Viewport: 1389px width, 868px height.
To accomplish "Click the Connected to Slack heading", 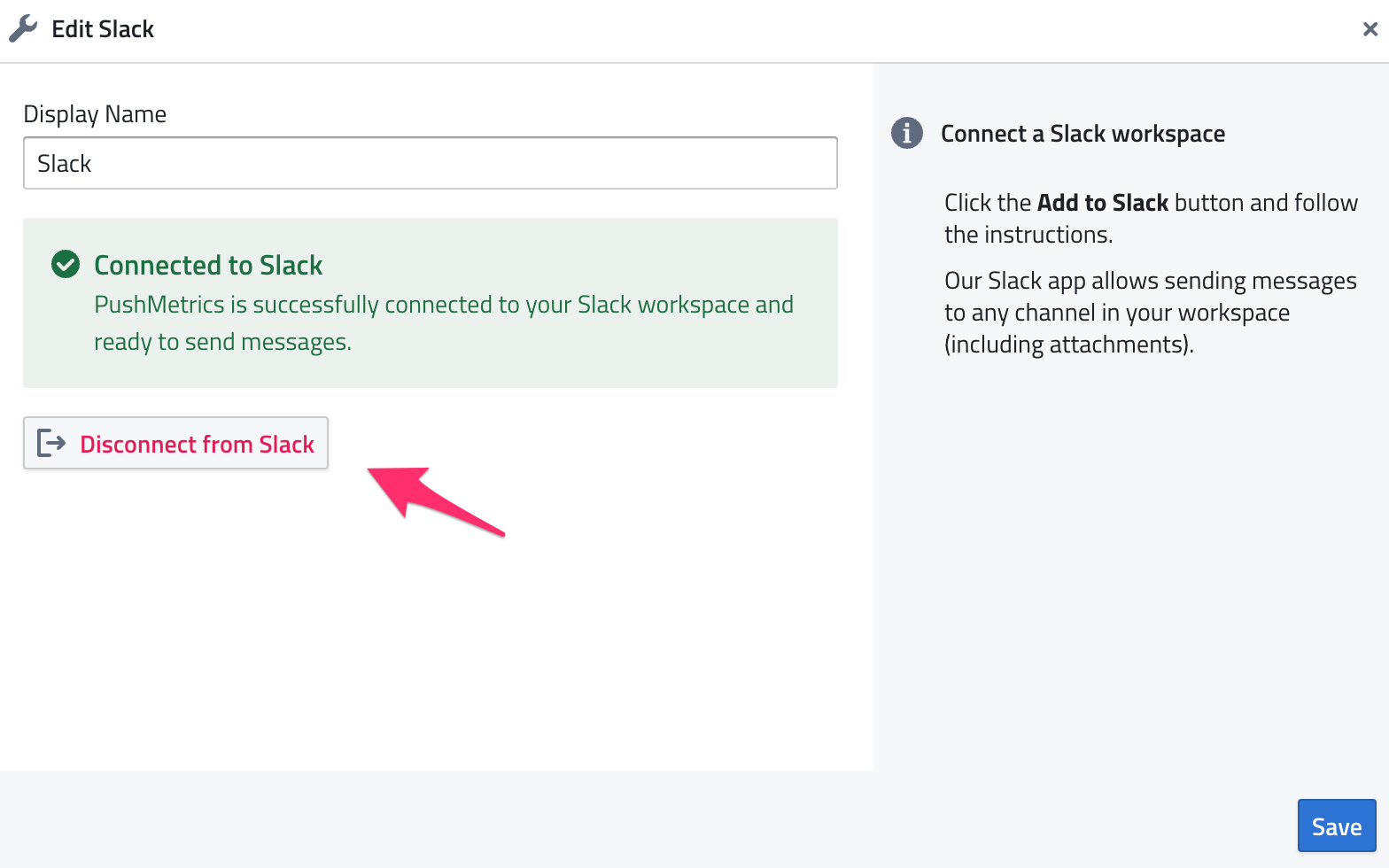I will point(208,265).
